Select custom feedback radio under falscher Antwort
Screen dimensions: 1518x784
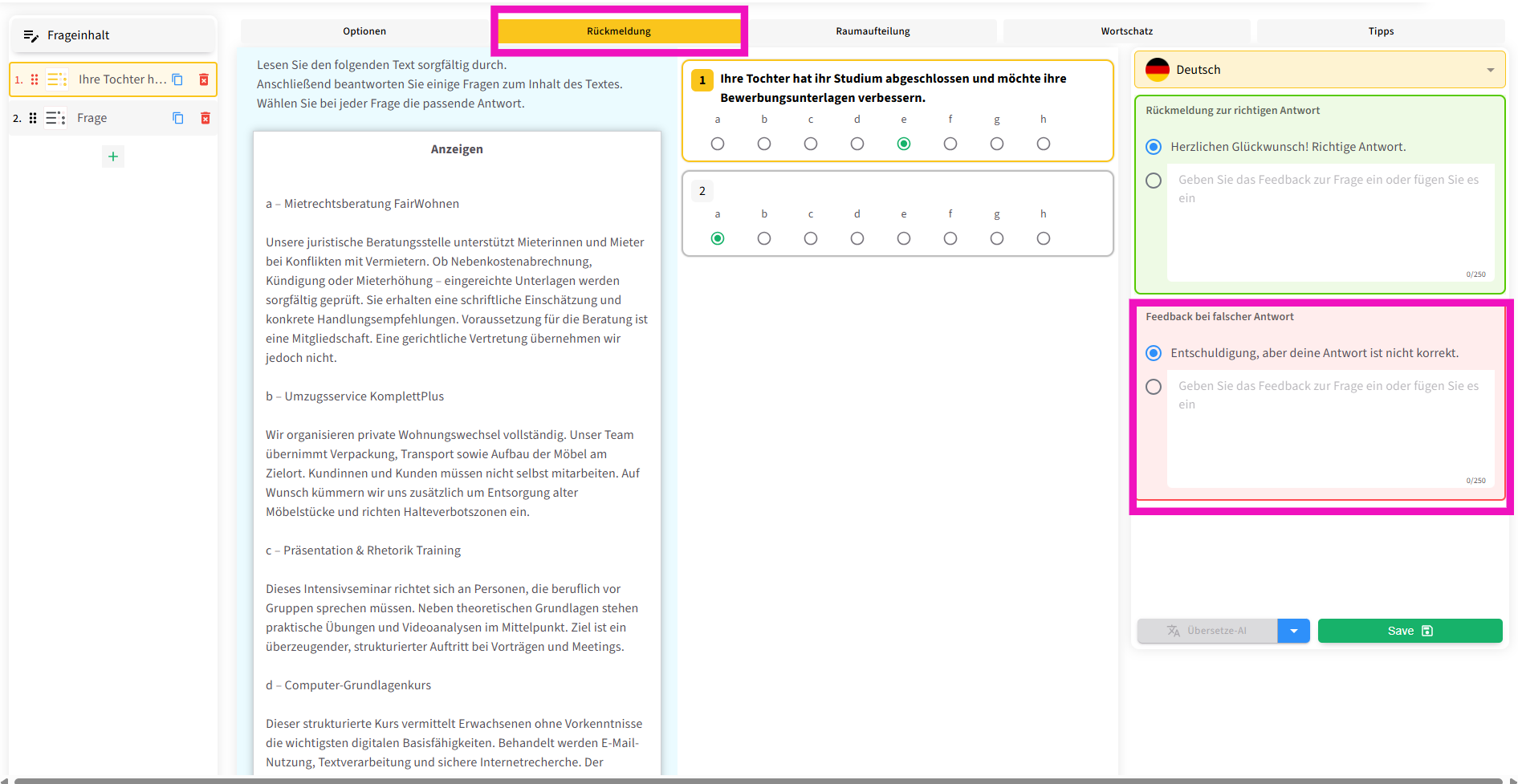[1154, 387]
